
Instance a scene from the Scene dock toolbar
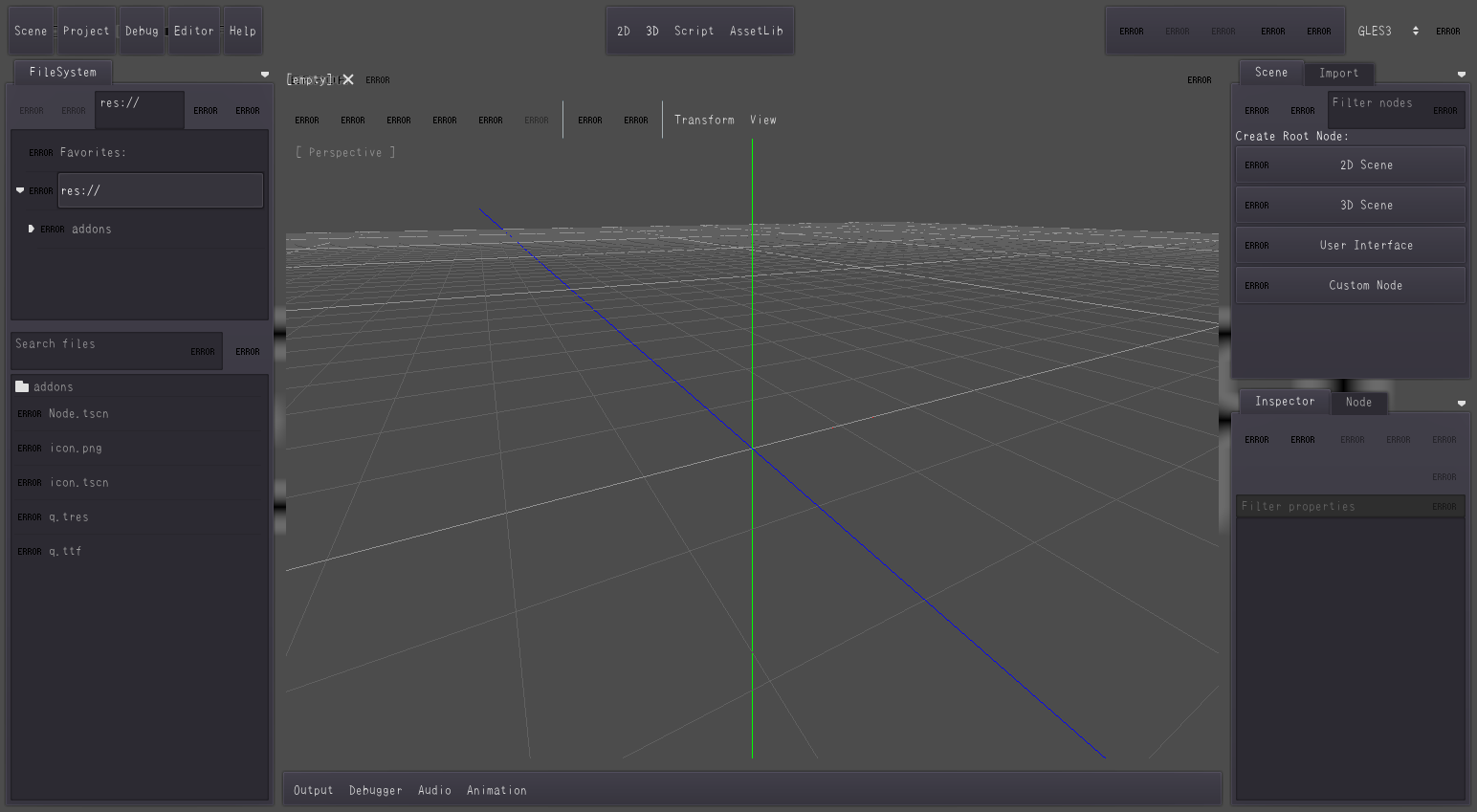1303,109
